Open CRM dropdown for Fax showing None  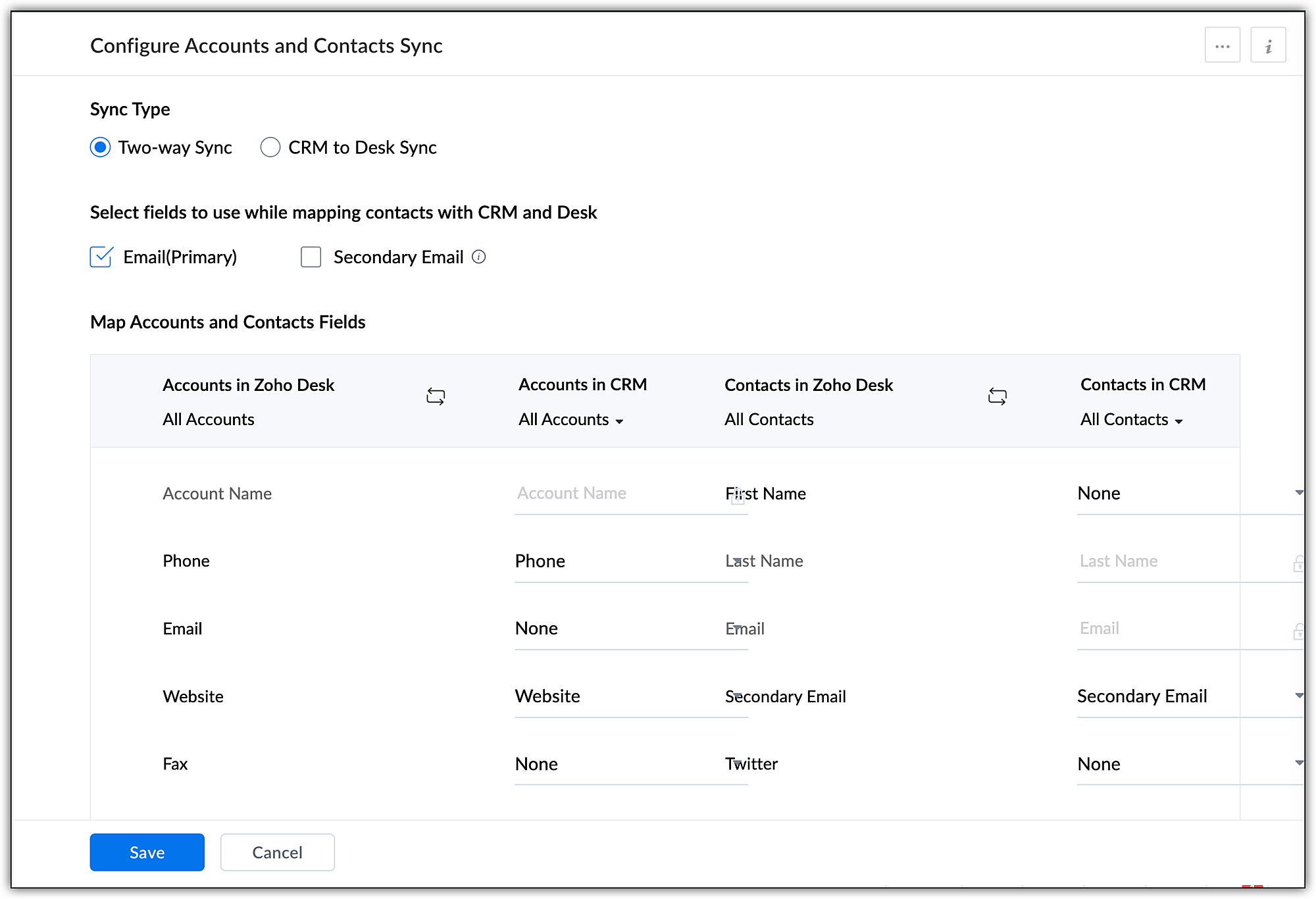pos(631,765)
